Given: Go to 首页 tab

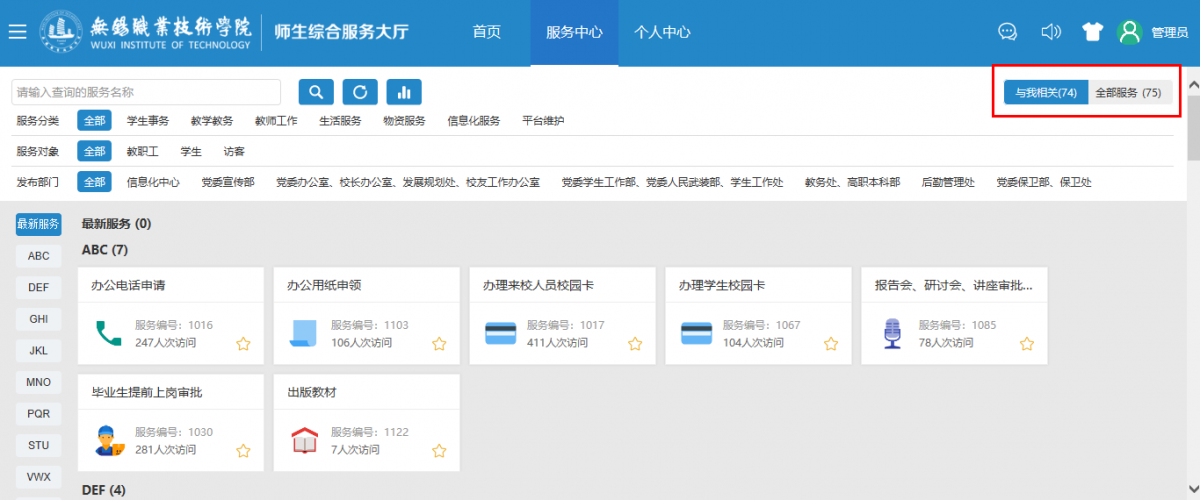Looking at the screenshot, I should [x=486, y=32].
